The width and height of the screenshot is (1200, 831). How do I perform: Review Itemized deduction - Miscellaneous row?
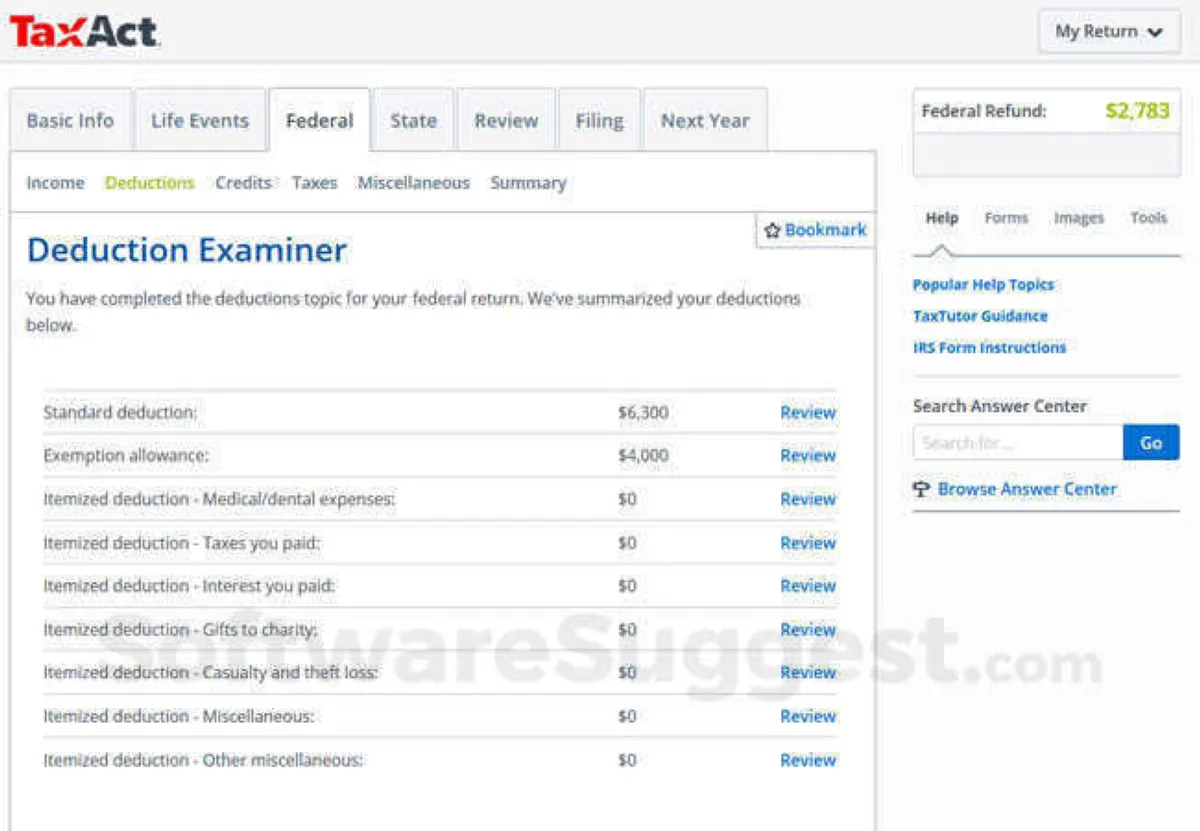808,717
